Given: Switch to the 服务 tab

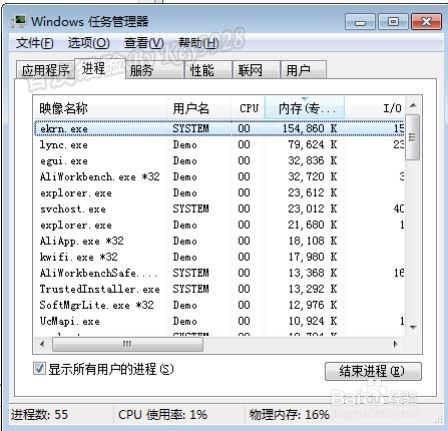Looking at the screenshot, I should tap(155, 70).
